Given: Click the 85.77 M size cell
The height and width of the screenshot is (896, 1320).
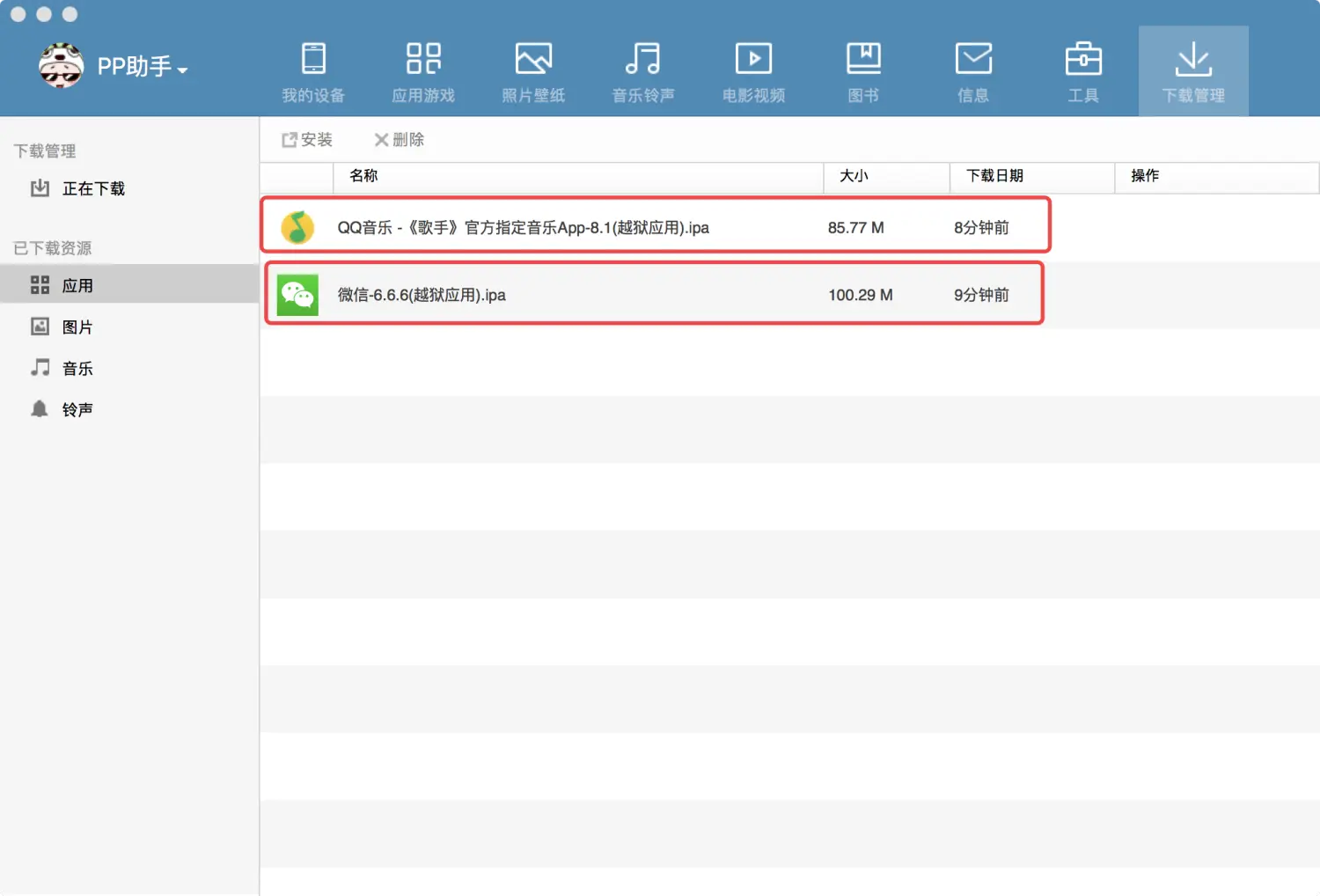Looking at the screenshot, I should pos(855,228).
